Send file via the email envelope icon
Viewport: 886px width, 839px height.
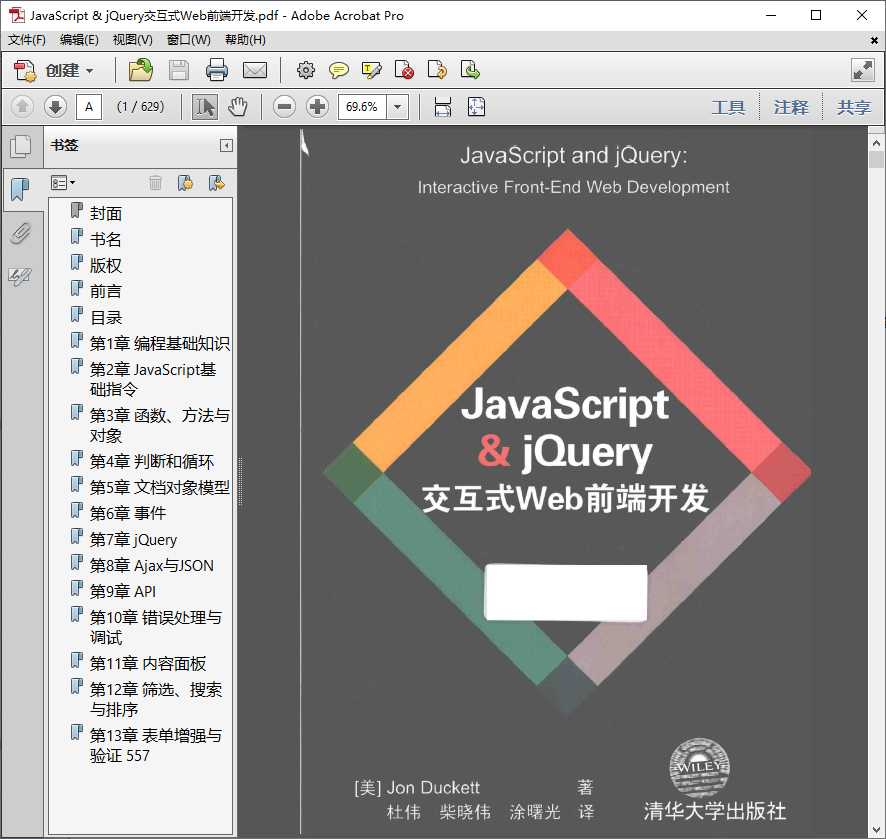point(255,71)
